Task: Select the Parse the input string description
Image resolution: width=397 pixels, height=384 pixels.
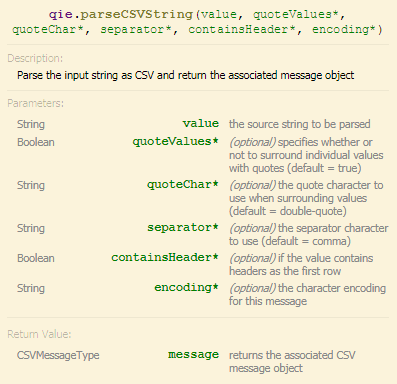Action: [x=185, y=75]
